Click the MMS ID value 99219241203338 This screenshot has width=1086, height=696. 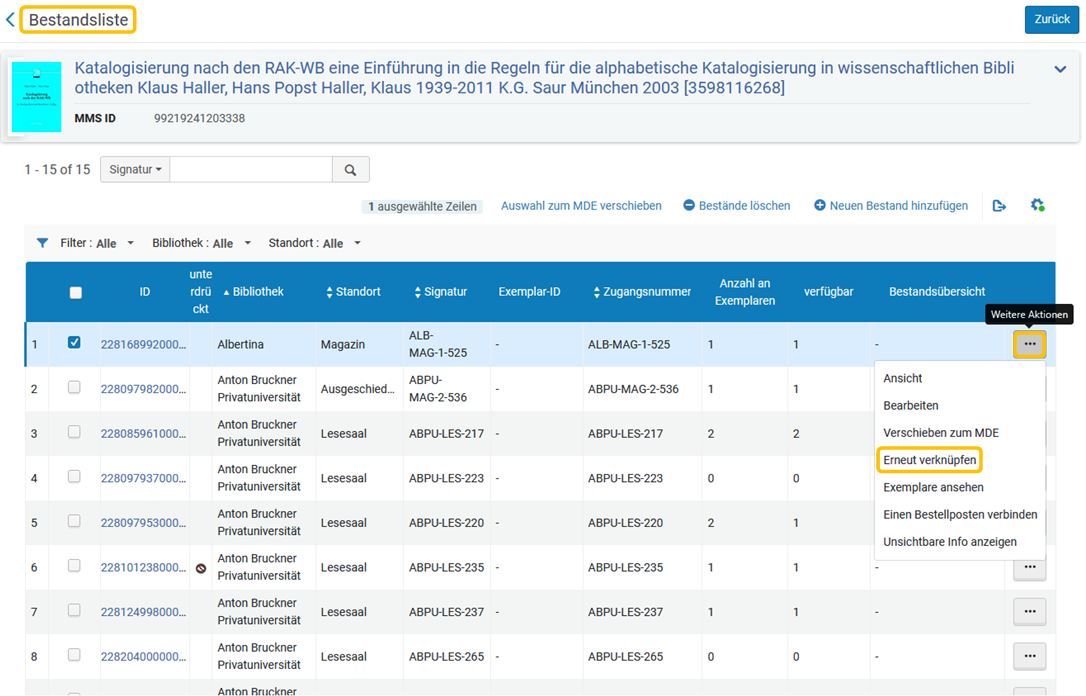coord(199,118)
